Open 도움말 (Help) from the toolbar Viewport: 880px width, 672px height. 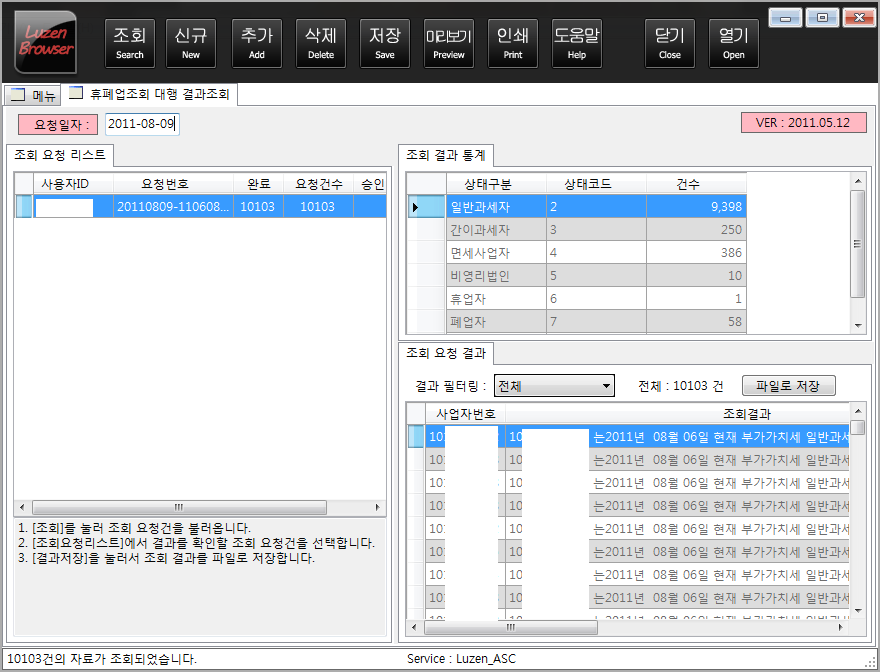[x=576, y=42]
